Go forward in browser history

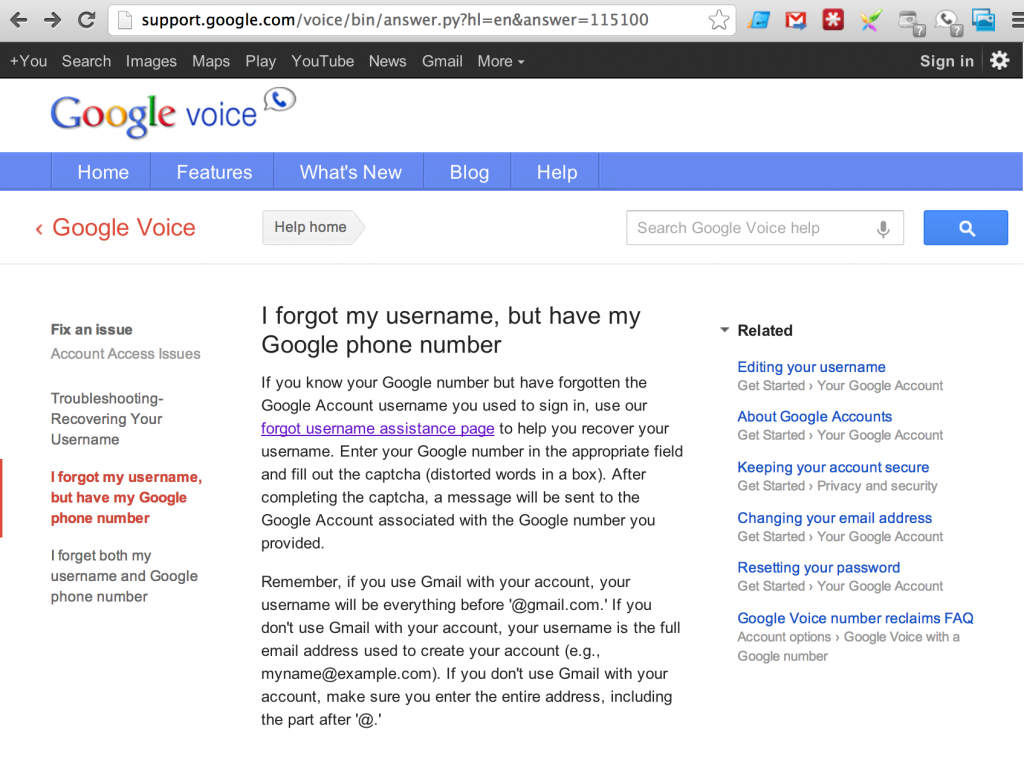(x=52, y=20)
